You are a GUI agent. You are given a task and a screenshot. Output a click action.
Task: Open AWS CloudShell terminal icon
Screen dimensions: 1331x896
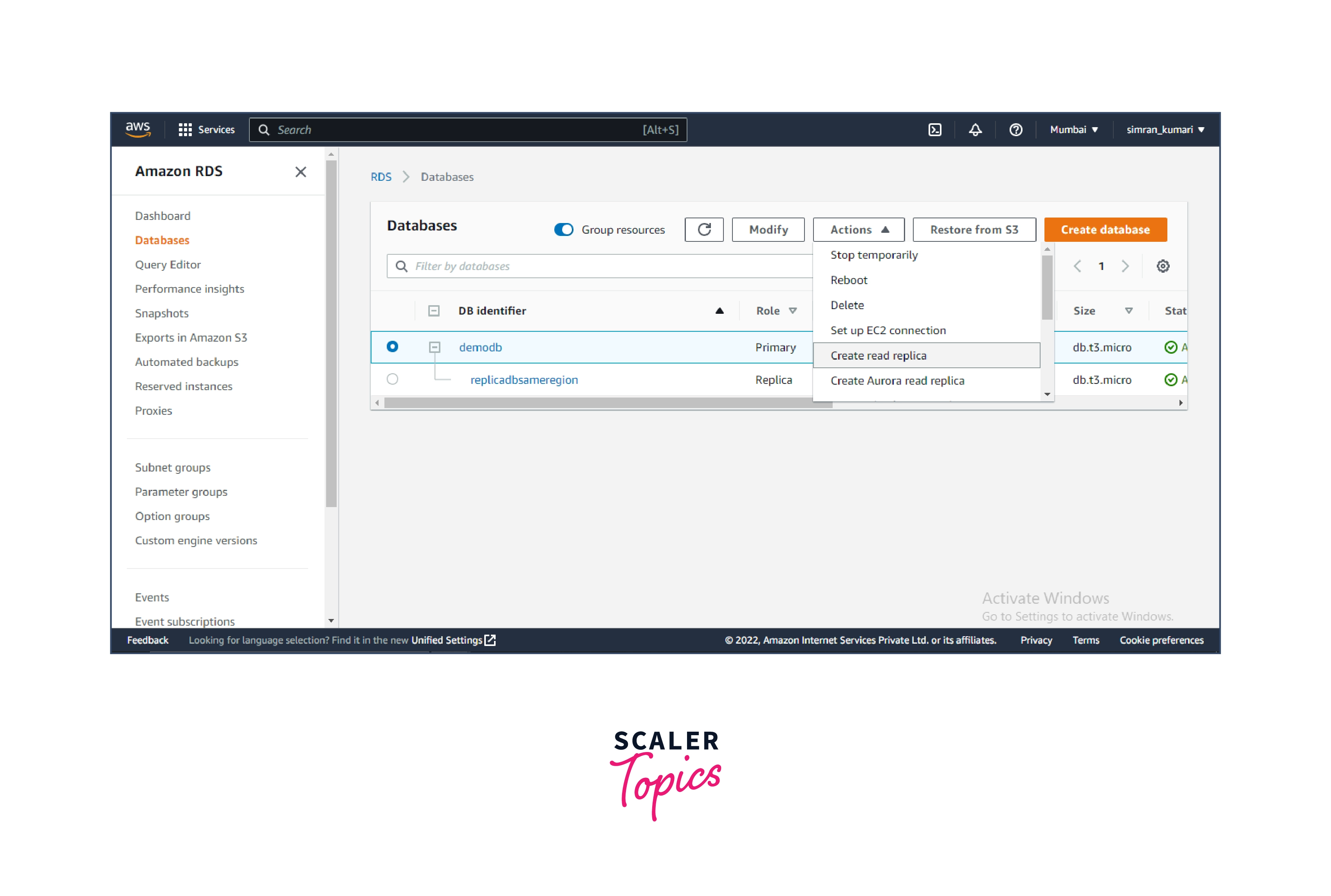coord(935,130)
